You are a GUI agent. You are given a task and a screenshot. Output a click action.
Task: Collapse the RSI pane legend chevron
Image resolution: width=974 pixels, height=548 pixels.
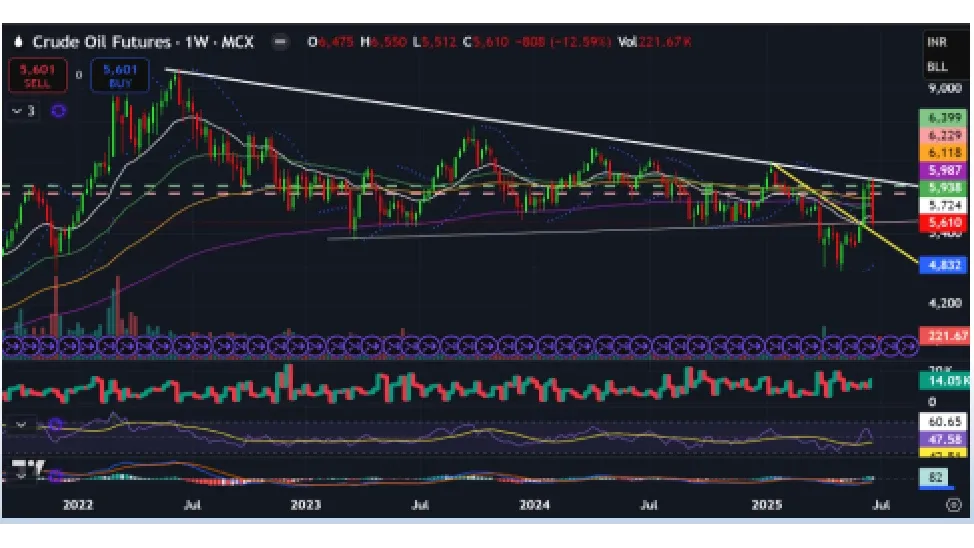pyautogui.click(x=21, y=425)
